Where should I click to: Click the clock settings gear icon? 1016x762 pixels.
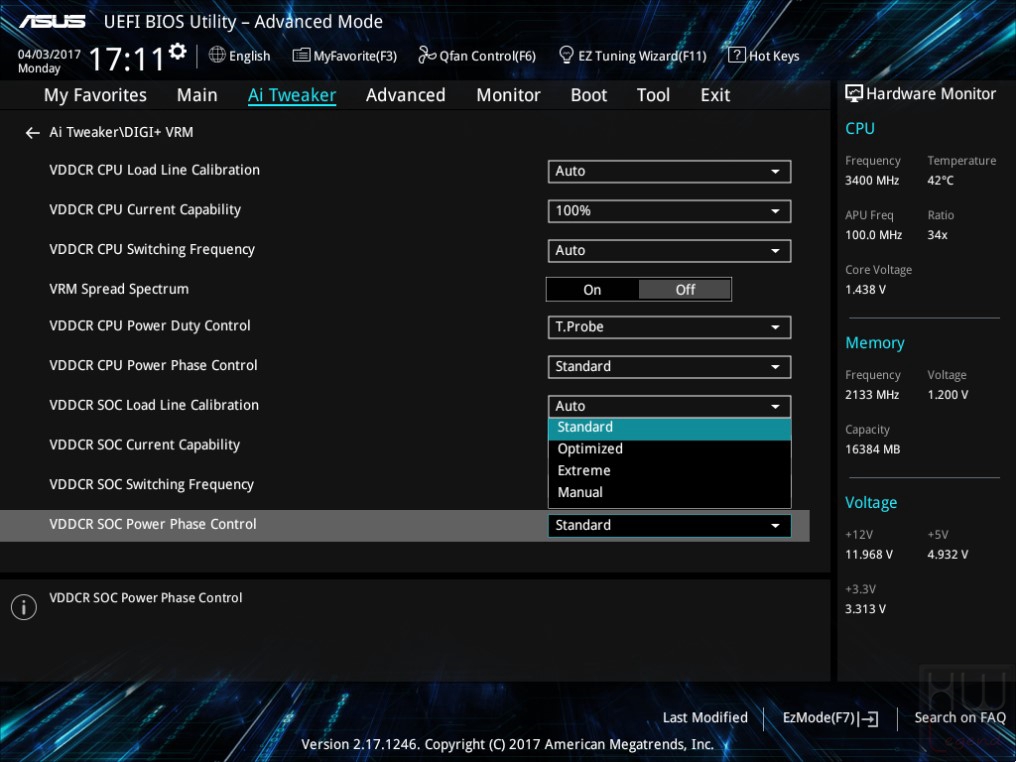click(178, 51)
